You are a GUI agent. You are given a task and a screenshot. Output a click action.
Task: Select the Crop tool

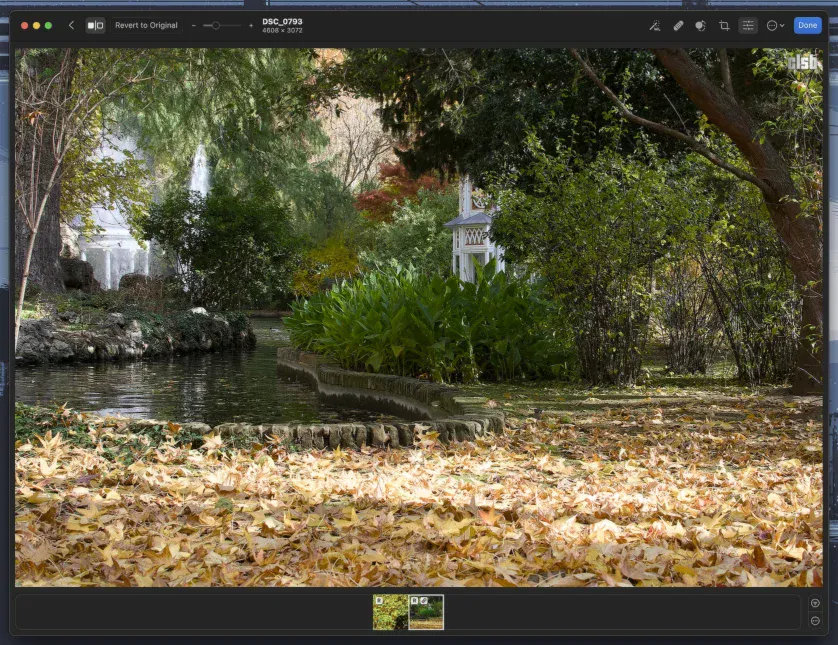(x=725, y=25)
